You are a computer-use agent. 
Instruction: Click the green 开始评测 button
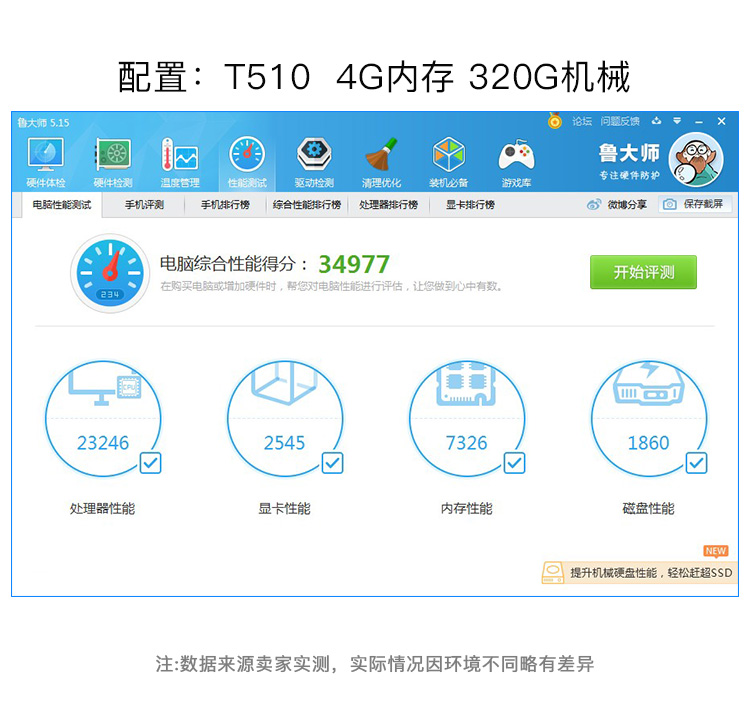[643, 272]
